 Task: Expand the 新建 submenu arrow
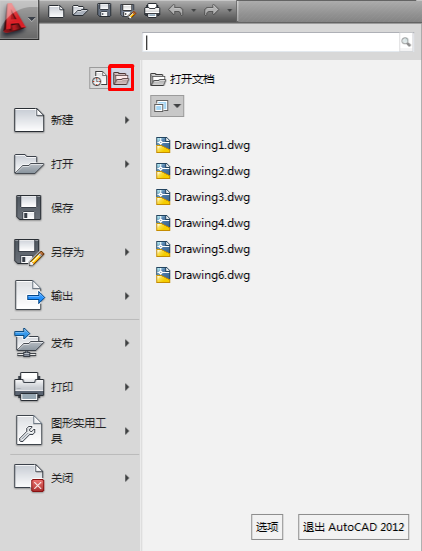coord(127,120)
